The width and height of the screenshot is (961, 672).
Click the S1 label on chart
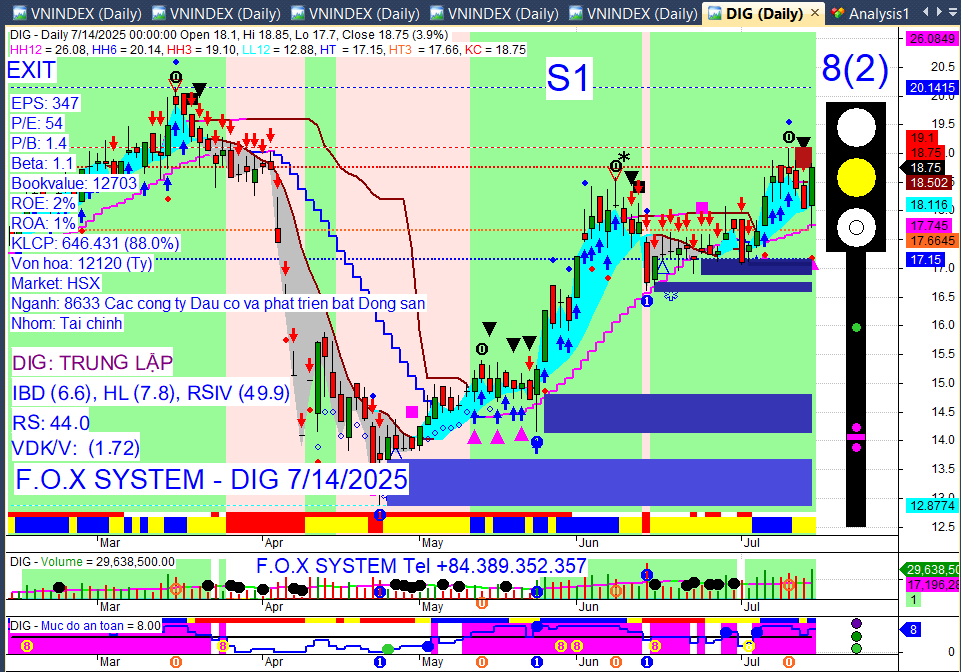568,78
